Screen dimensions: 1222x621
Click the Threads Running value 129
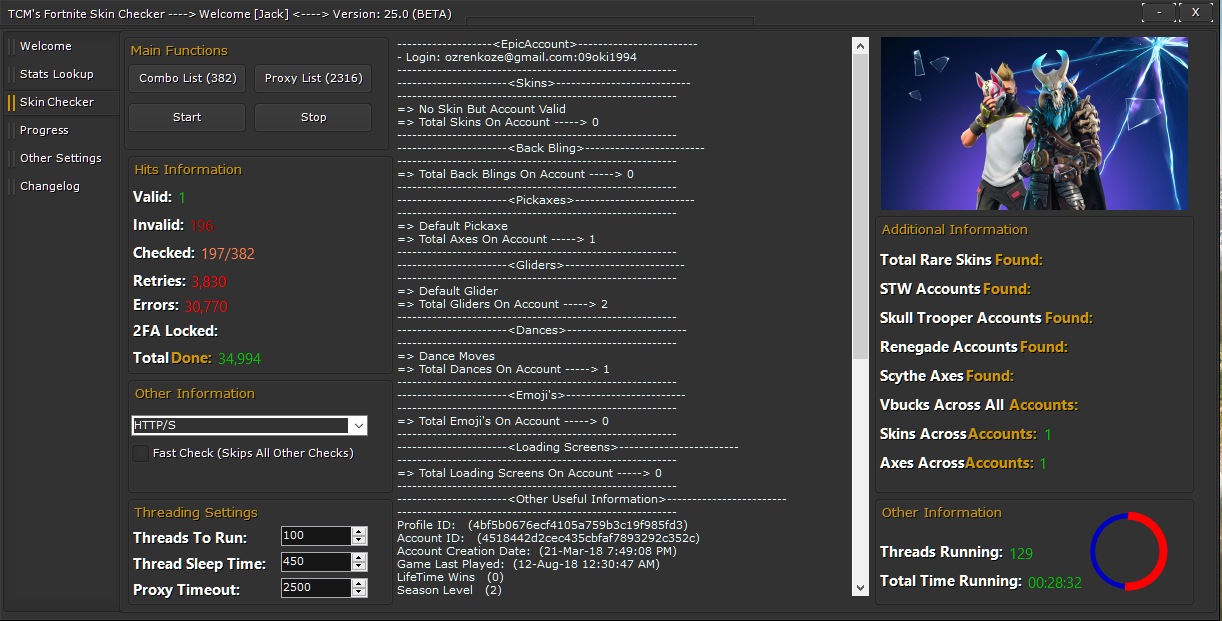click(x=1021, y=553)
